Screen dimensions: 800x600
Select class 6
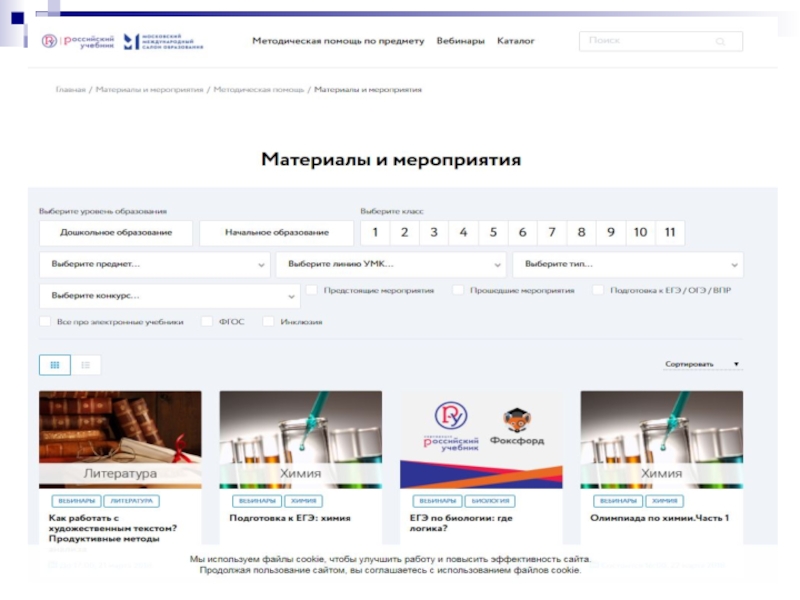pyautogui.click(x=522, y=233)
